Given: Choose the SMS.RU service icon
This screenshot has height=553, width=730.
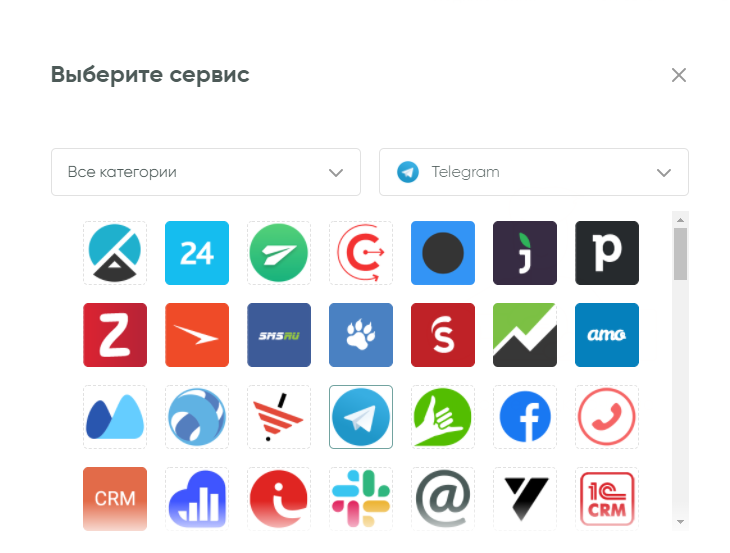Looking at the screenshot, I should click(x=279, y=335).
